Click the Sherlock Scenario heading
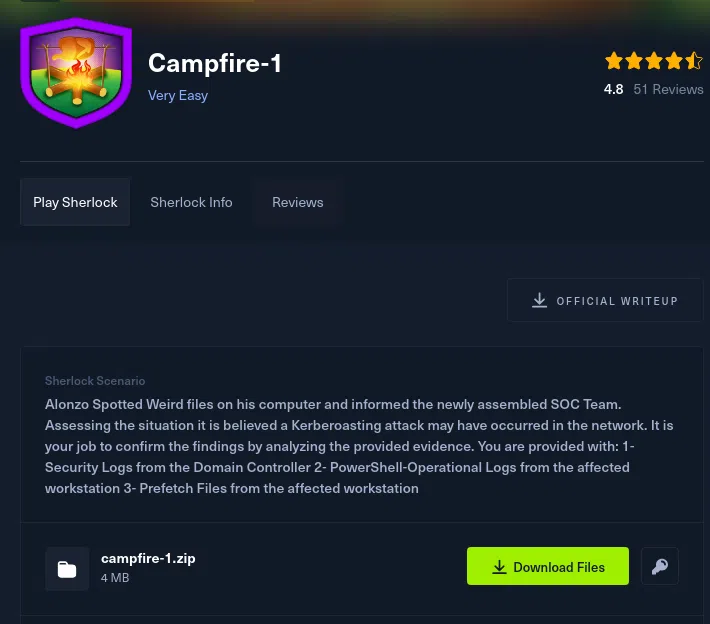 95,381
